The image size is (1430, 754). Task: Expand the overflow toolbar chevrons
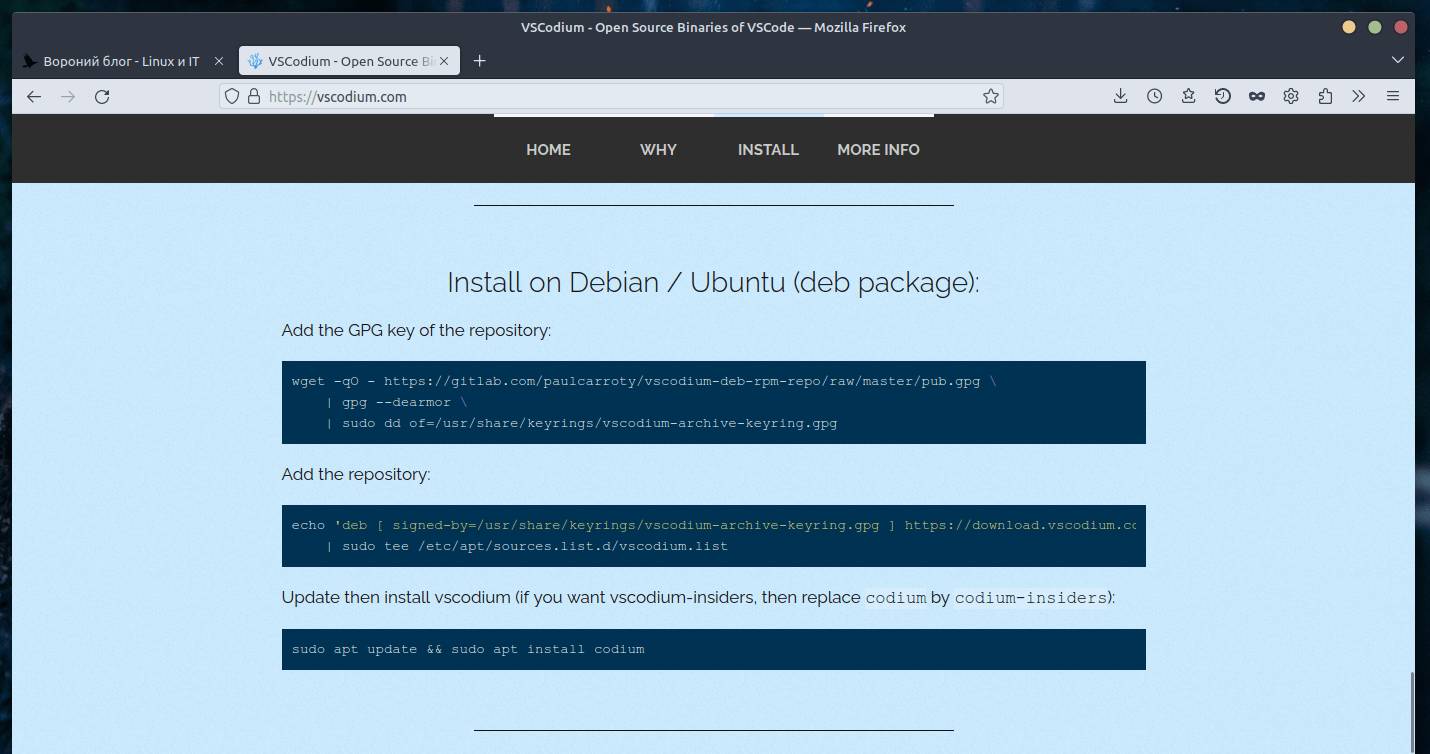1358,97
